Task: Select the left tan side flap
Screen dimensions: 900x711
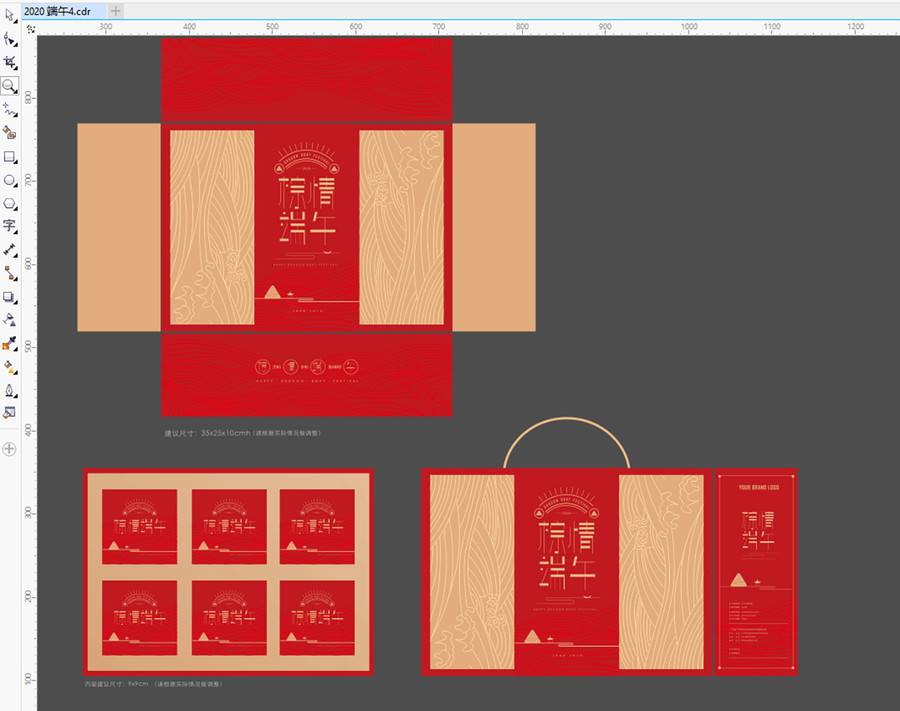Action: [x=119, y=227]
